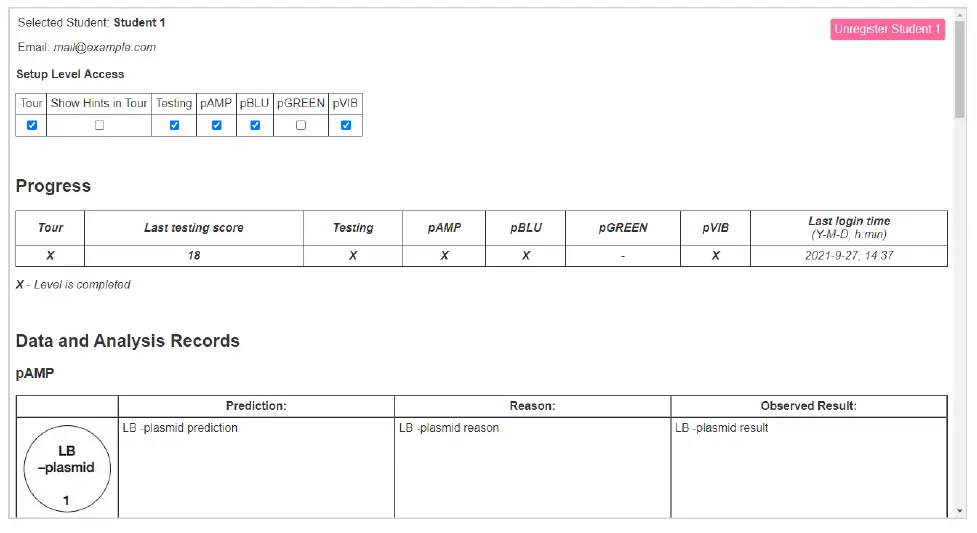Click the Observed Result column header
The width and height of the screenshot is (977, 533).
(808, 406)
